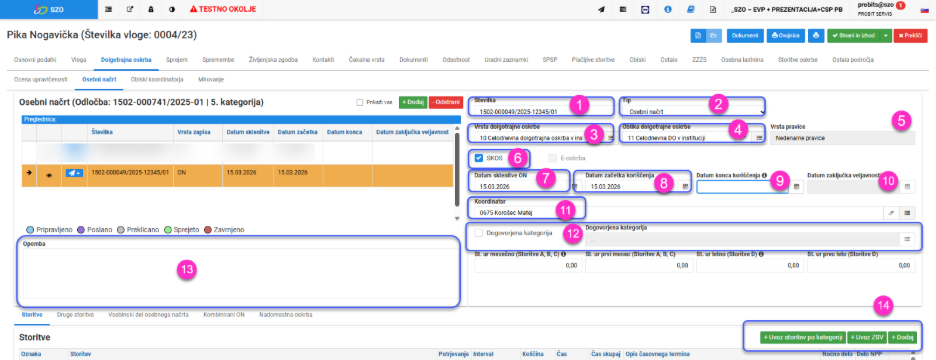Click the purple Poslano status circle
The height and width of the screenshot is (360, 936).
click(x=81, y=229)
